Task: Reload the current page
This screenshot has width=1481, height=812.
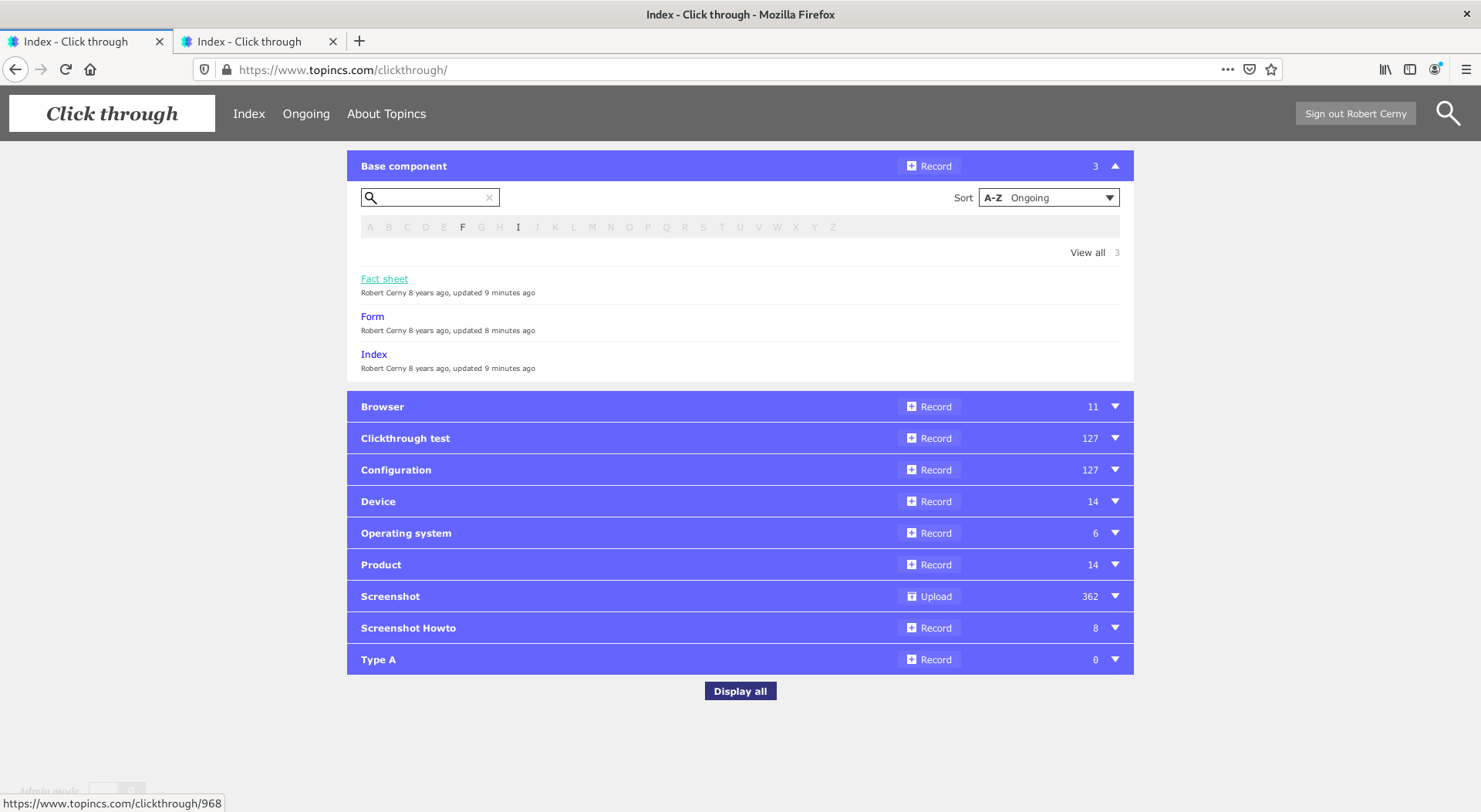Action: [x=66, y=69]
